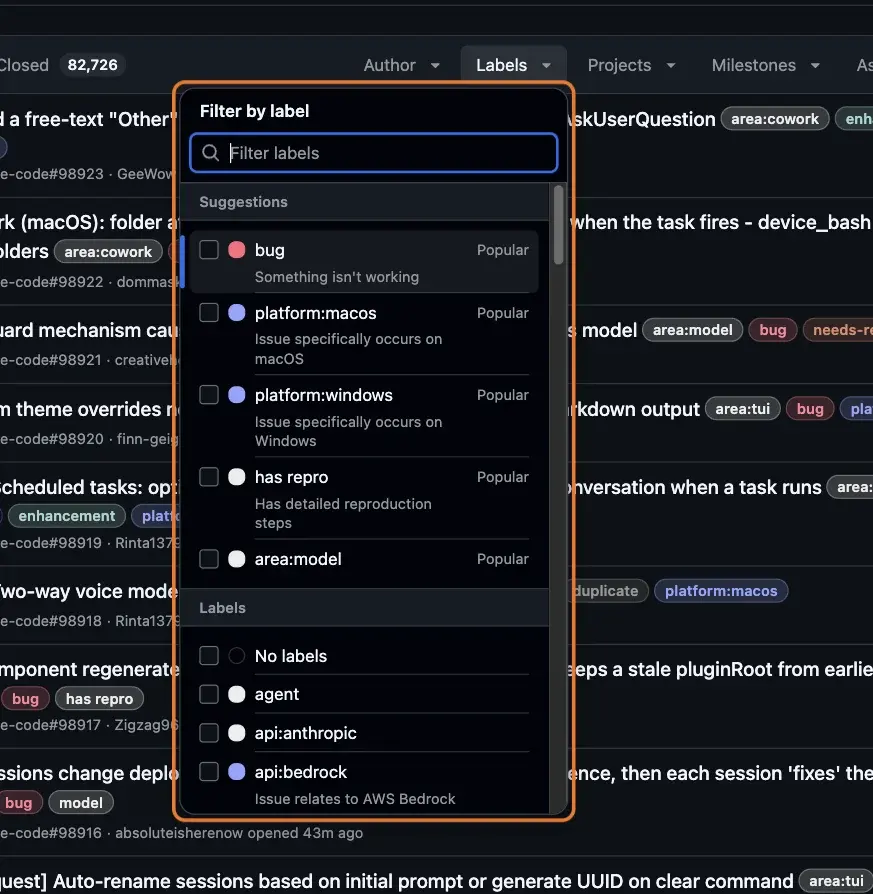Click the has repro tag on regenerate issue

coord(99,698)
